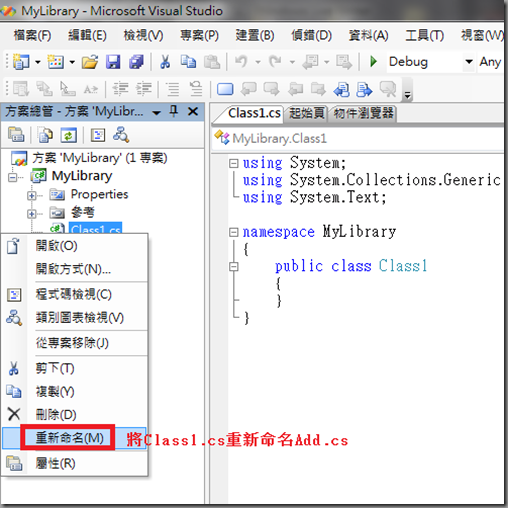Click the New Project toolbar icon

(21, 62)
